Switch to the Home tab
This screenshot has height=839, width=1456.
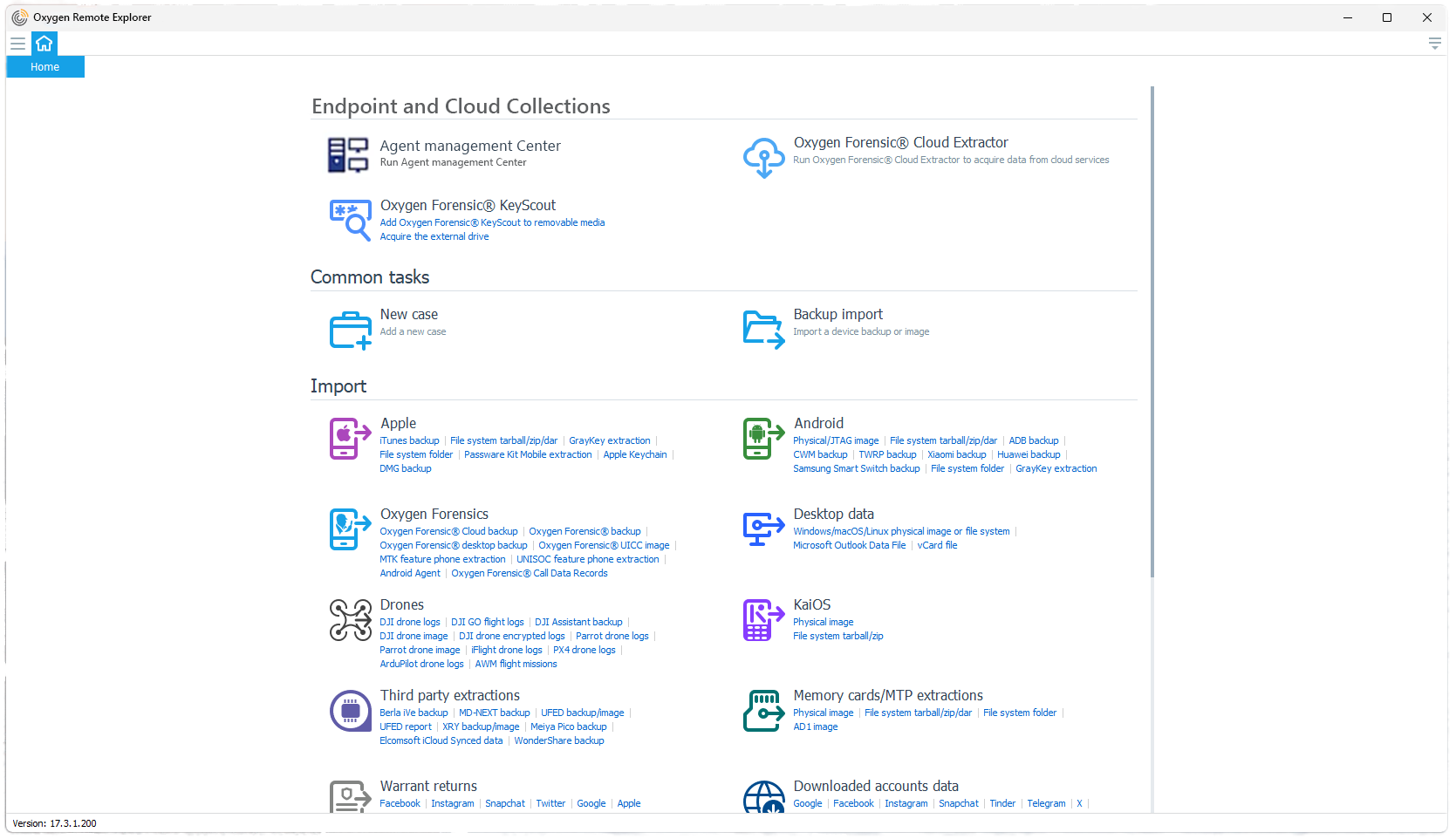click(x=45, y=67)
